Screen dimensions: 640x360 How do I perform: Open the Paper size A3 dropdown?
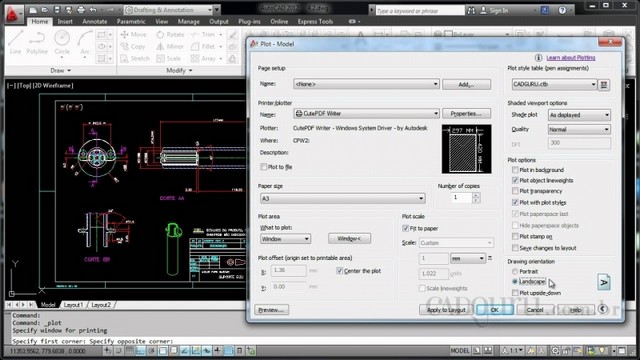(x=342, y=198)
